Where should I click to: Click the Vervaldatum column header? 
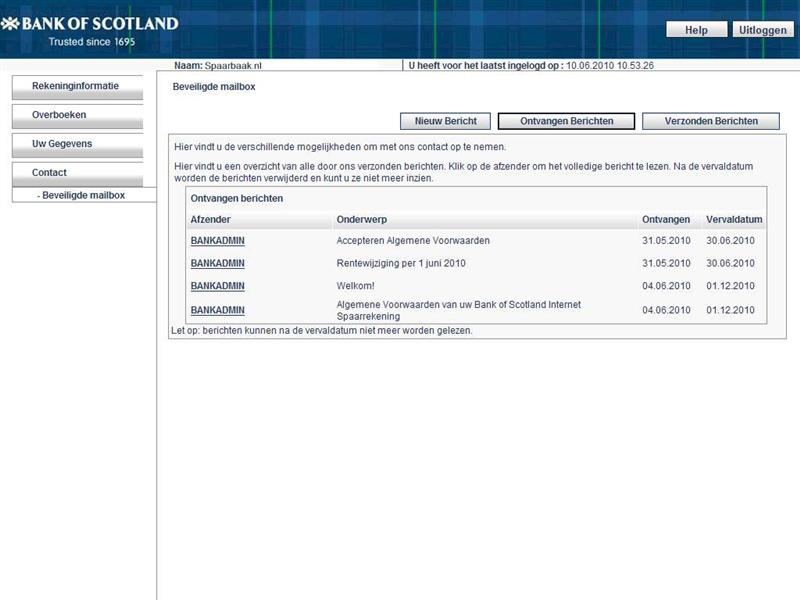(734, 219)
